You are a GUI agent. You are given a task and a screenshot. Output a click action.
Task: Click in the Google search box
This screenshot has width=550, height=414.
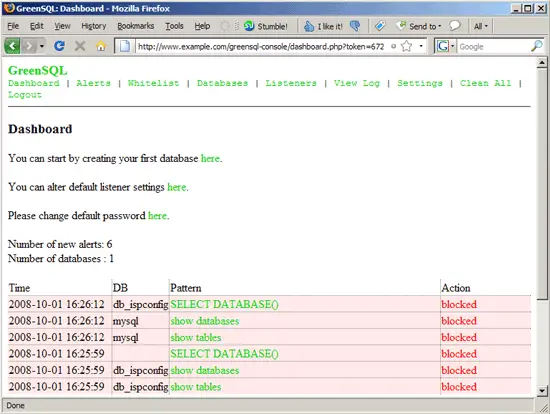pos(494,46)
